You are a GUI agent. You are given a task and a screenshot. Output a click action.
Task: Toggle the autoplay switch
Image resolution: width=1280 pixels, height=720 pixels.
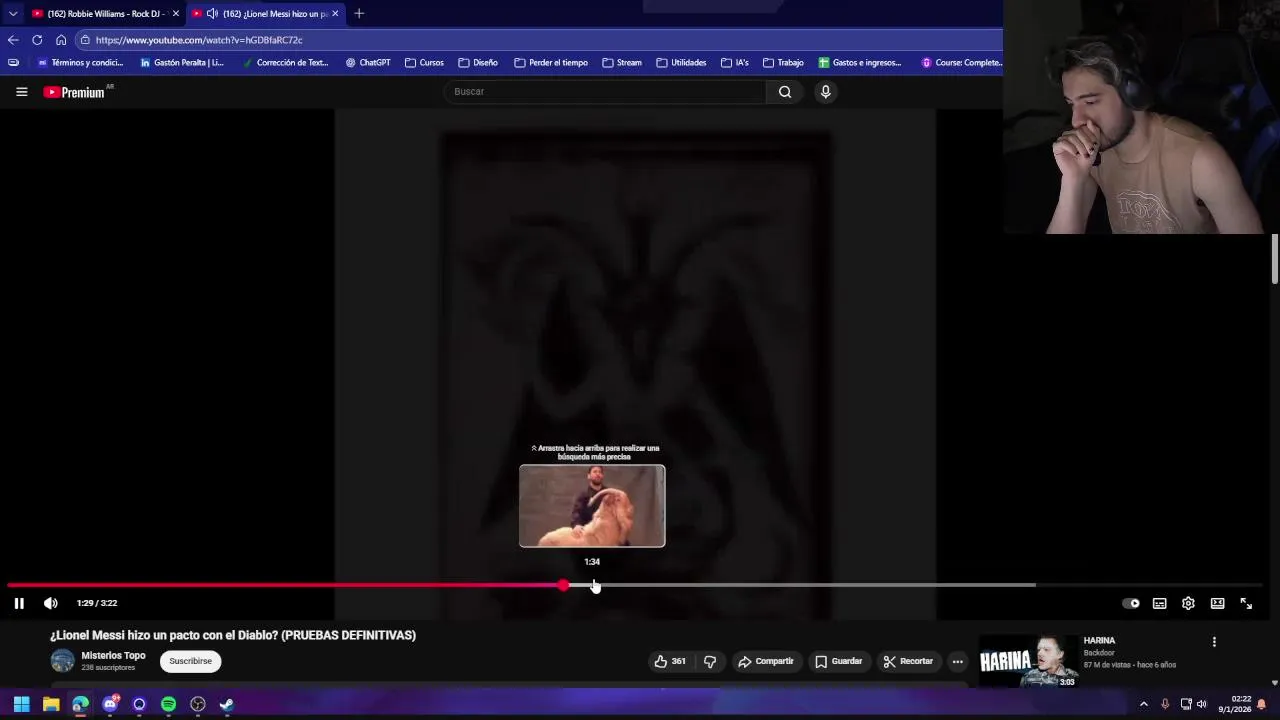pos(1131,603)
